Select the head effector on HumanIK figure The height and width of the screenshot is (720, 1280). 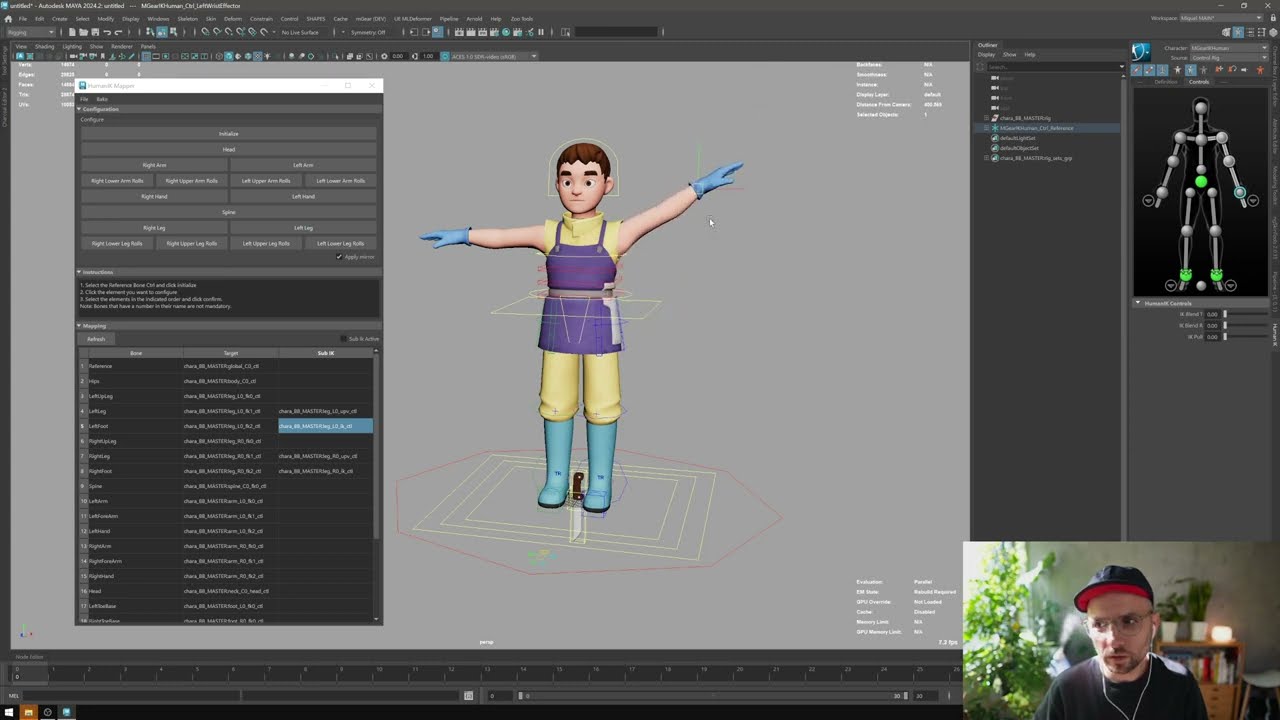1200,106
